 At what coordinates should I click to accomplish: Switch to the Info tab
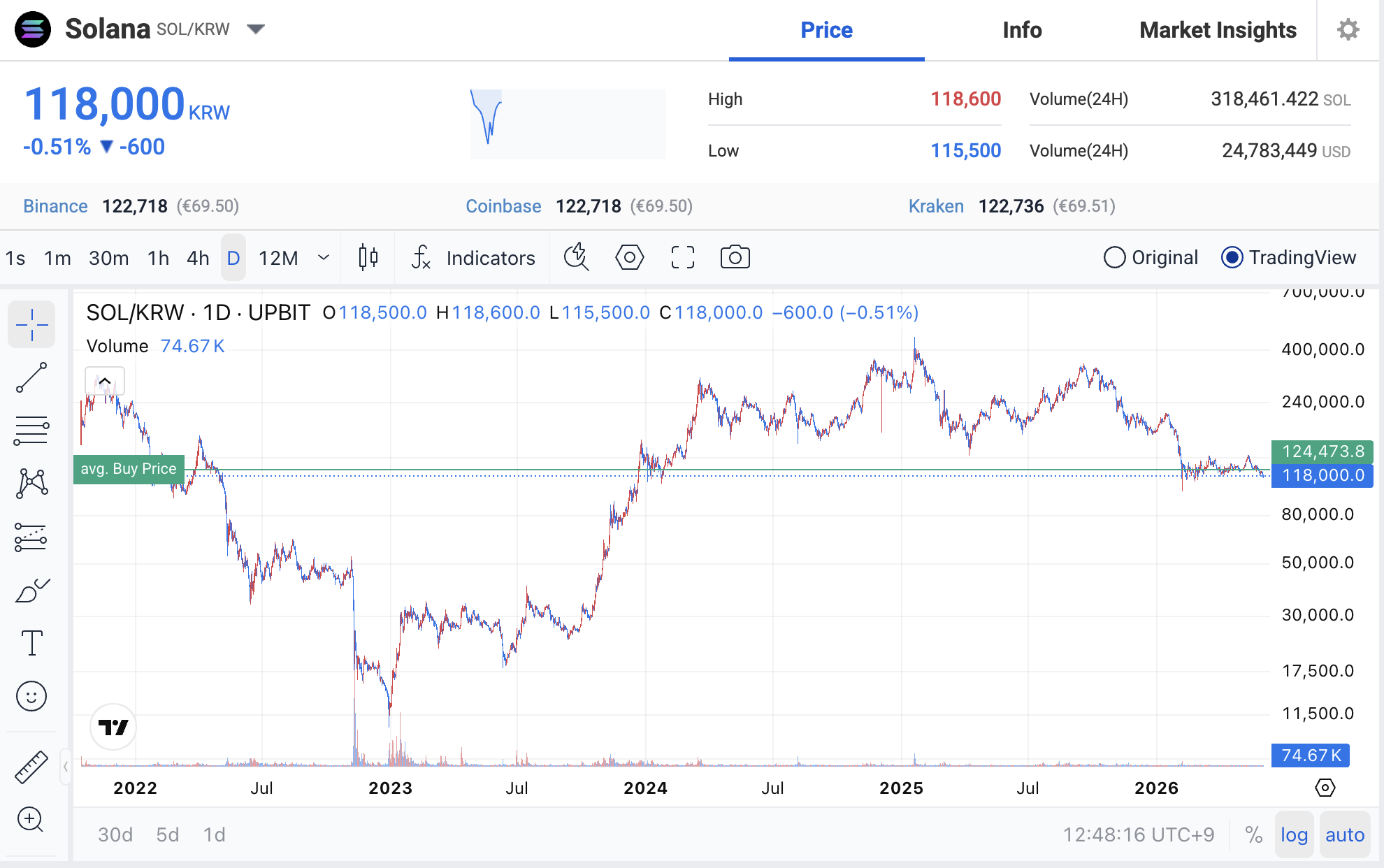click(x=1022, y=30)
